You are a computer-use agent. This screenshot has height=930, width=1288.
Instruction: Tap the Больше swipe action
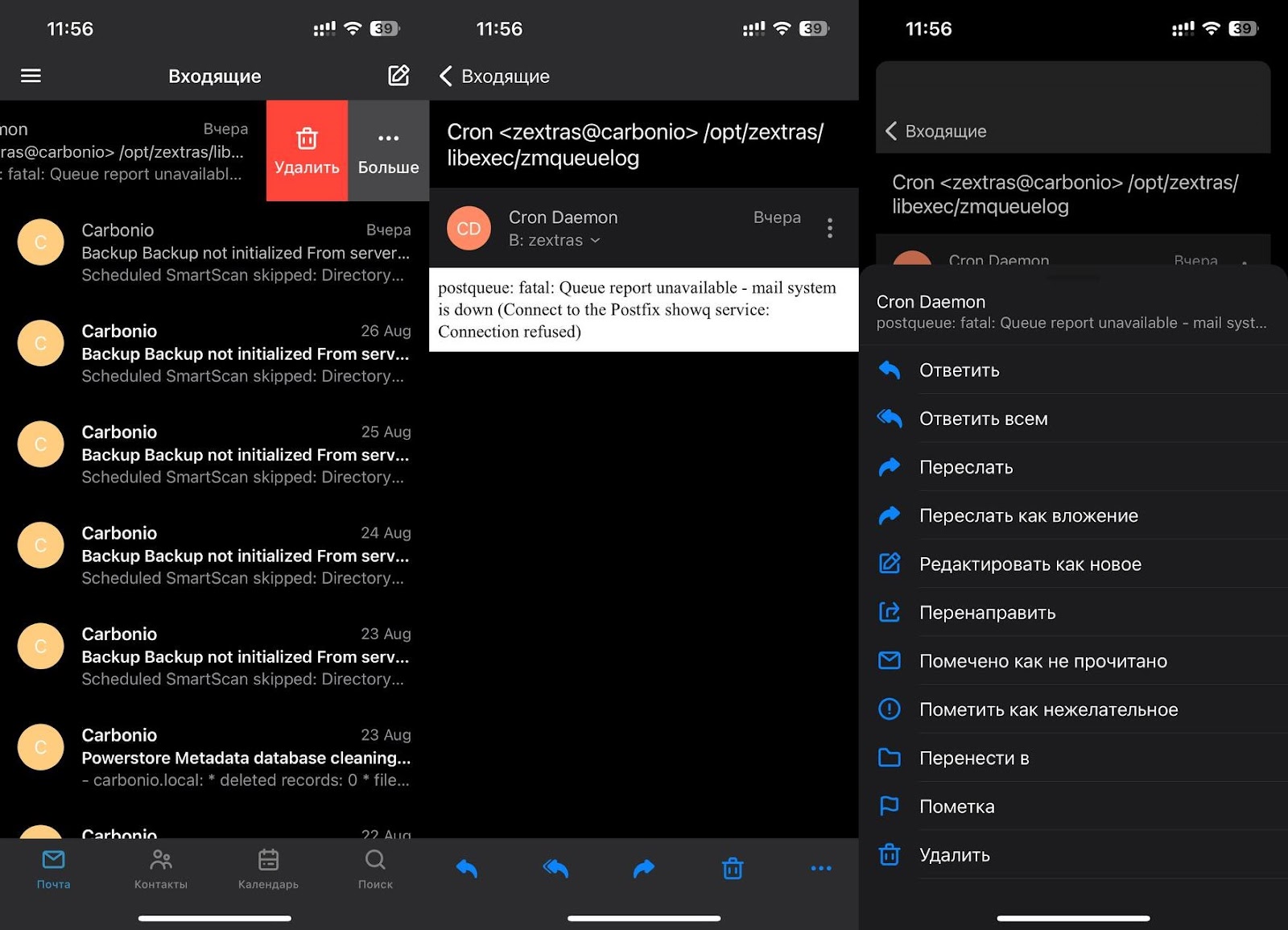(388, 151)
